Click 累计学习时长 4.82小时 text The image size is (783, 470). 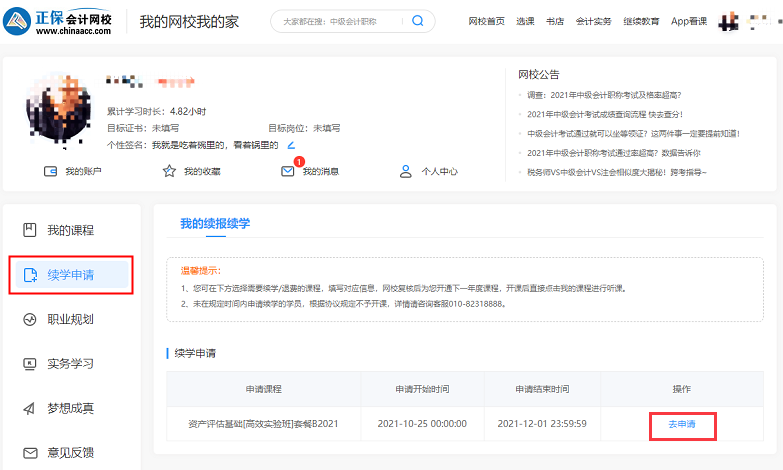pyautogui.click(x=156, y=111)
